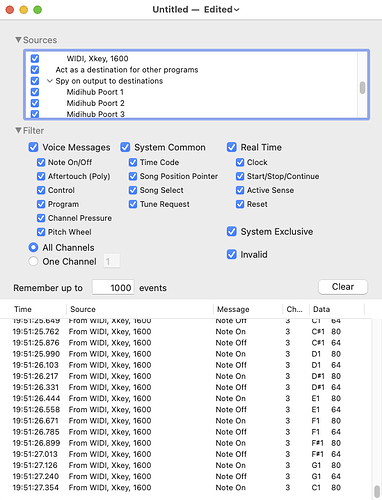Select the 19:51:25.762 event row
Image resolution: width=382 pixels, height=500 pixels.
pyautogui.click(x=186, y=332)
